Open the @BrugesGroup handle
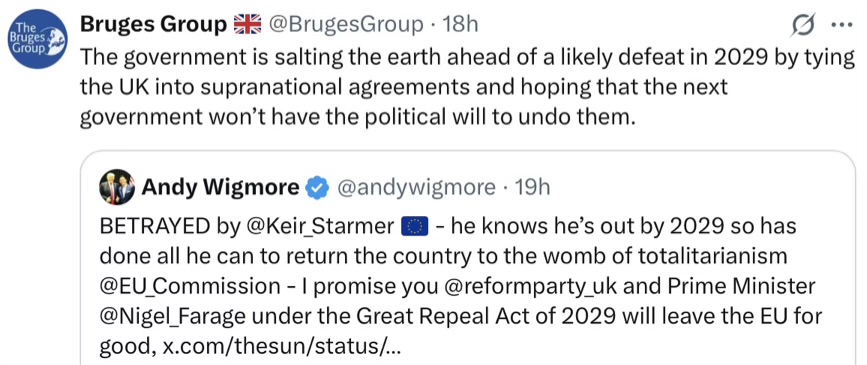This screenshot has width=867, height=365. 346,24
